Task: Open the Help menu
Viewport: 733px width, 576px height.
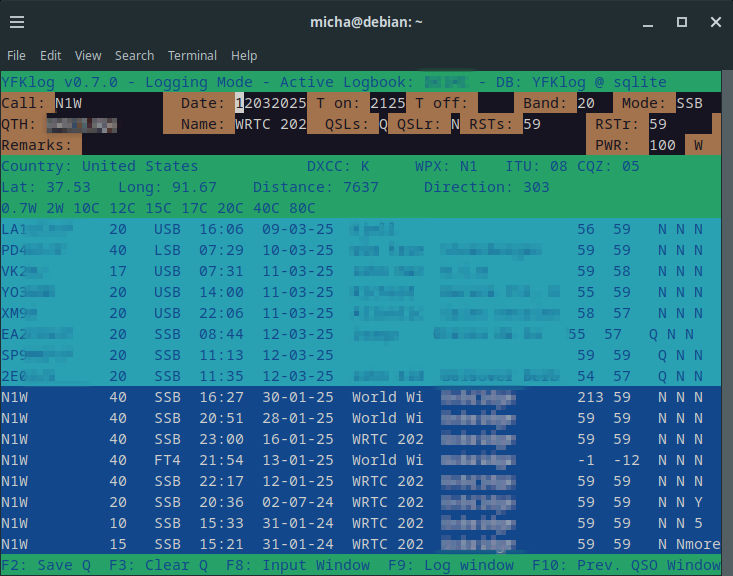Action: click(244, 55)
